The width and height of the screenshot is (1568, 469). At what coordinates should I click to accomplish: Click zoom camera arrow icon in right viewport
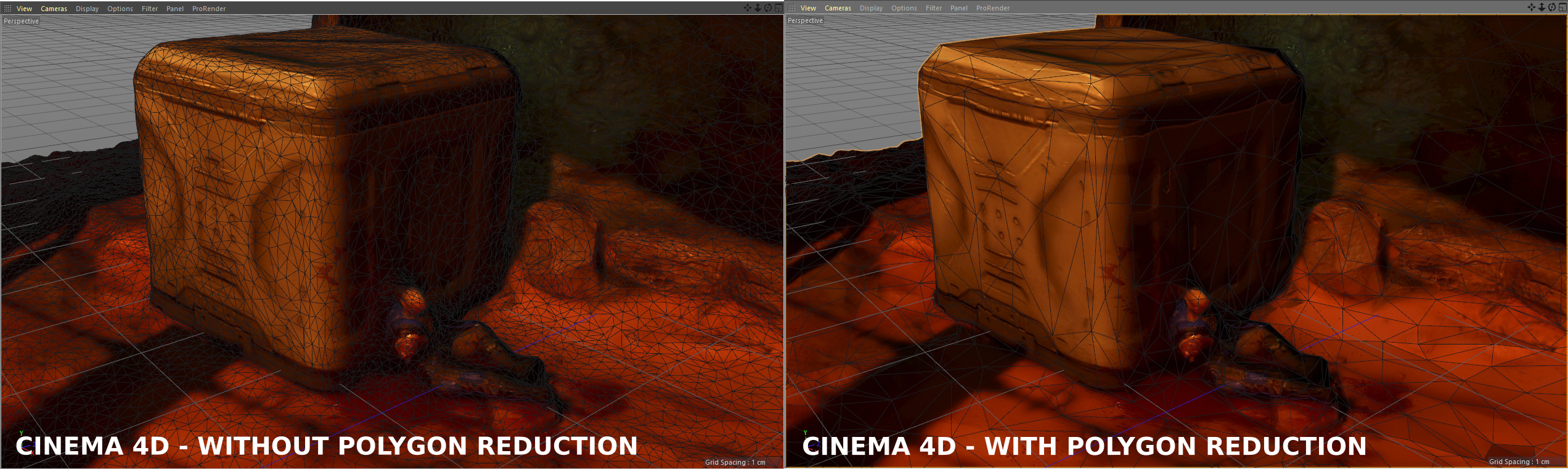click(x=1541, y=7)
